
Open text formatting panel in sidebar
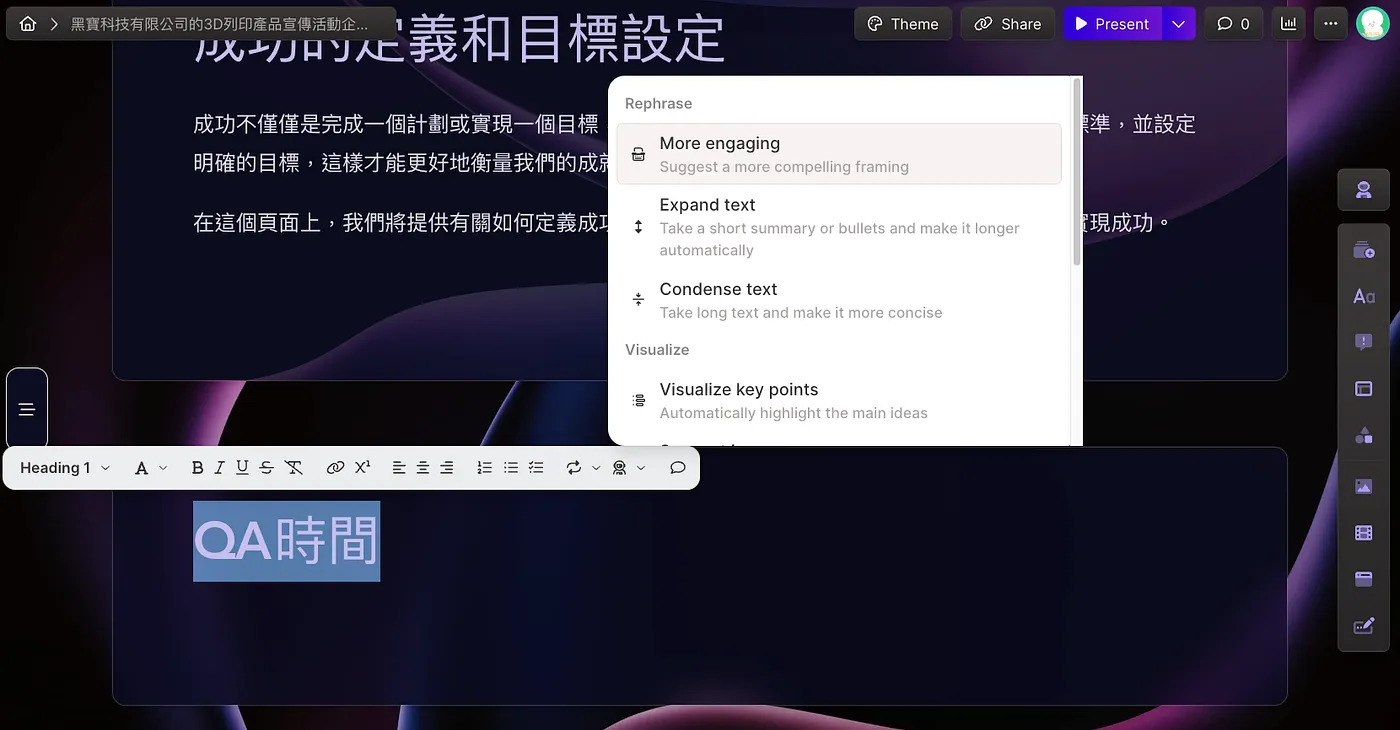(x=1364, y=296)
